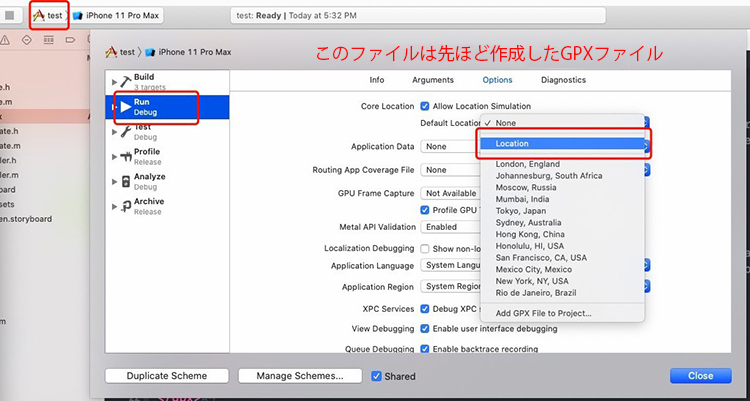The height and width of the screenshot is (401, 750).
Task: Open the Routing App Coverage File dropdown
Action: pyautogui.click(x=450, y=170)
